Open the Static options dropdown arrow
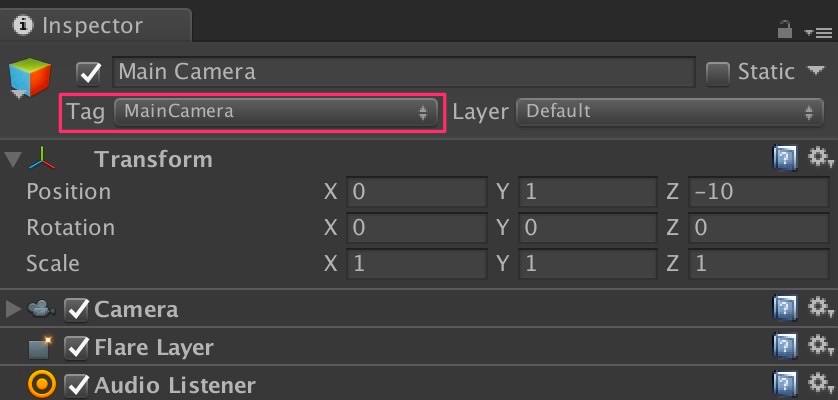The height and width of the screenshot is (400, 838). [816, 71]
